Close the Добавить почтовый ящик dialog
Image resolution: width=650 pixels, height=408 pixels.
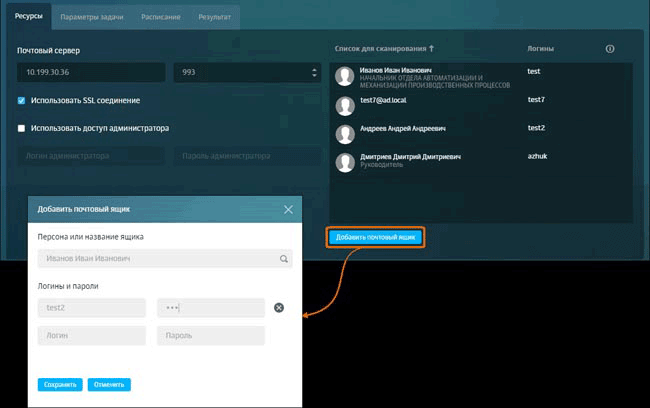(288, 209)
